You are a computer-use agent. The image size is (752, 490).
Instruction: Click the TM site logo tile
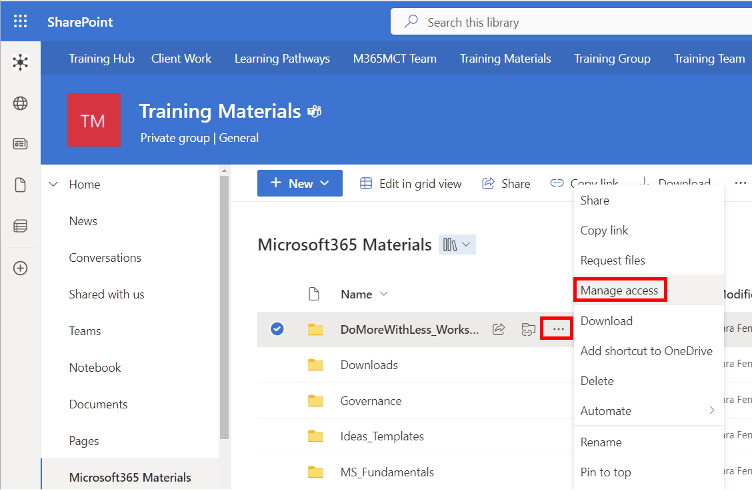pyautogui.click(x=94, y=120)
